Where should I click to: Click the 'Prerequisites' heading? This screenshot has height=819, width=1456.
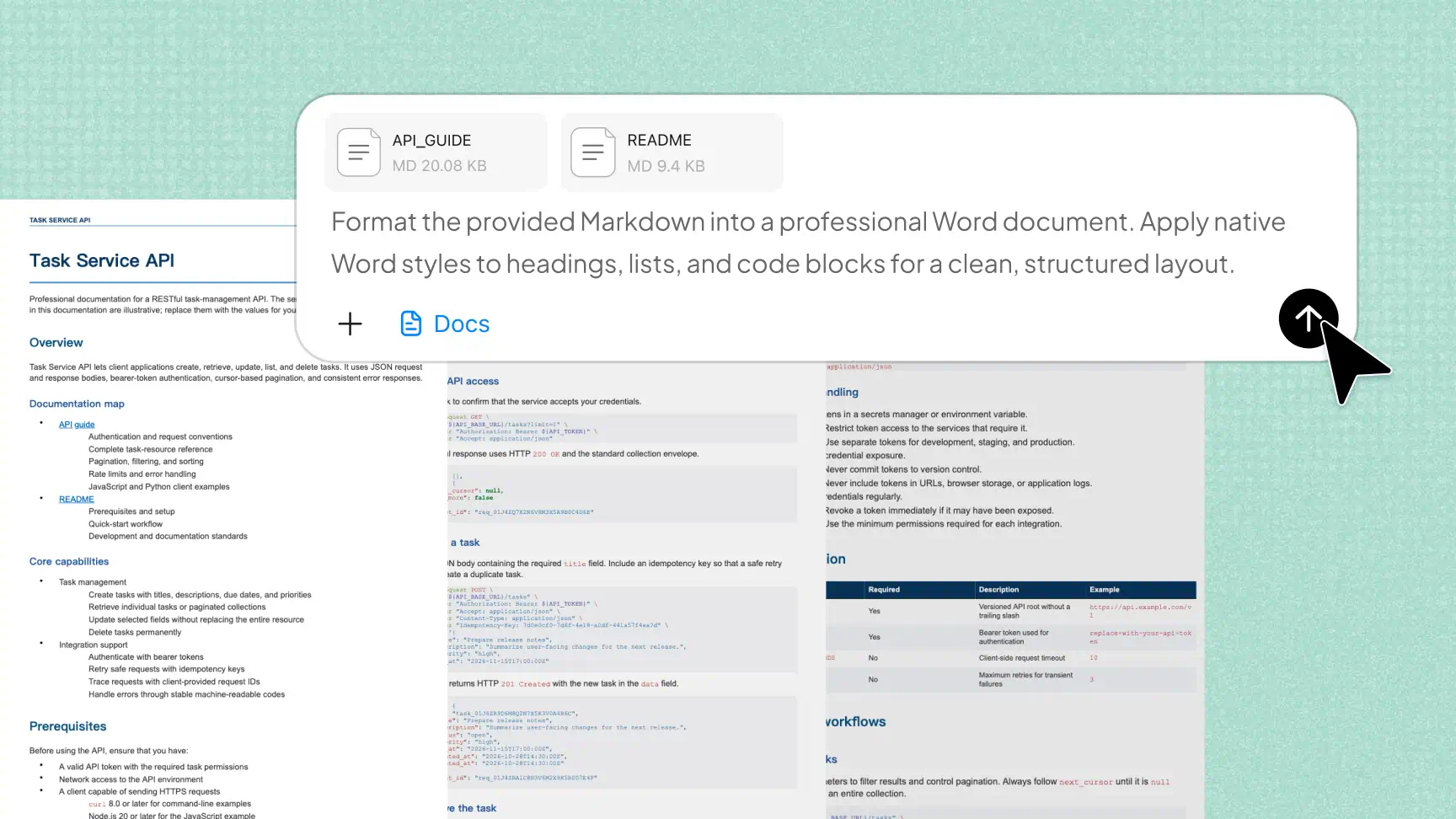(x=68, y=726)
